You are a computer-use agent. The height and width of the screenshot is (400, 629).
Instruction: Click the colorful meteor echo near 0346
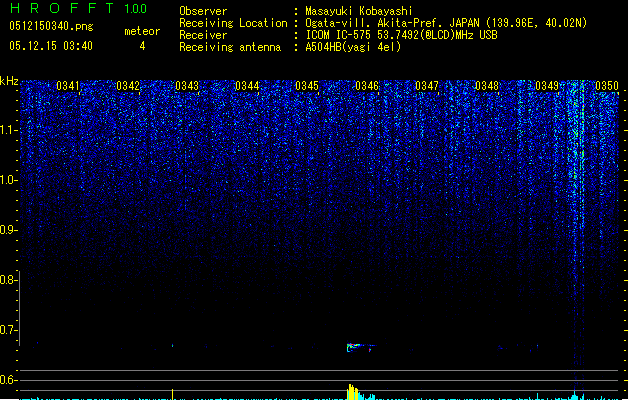pos(360,347)
